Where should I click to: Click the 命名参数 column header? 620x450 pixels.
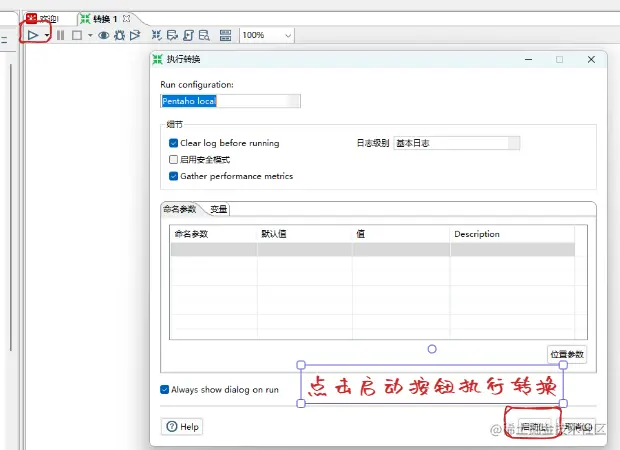tap(214, 234)
